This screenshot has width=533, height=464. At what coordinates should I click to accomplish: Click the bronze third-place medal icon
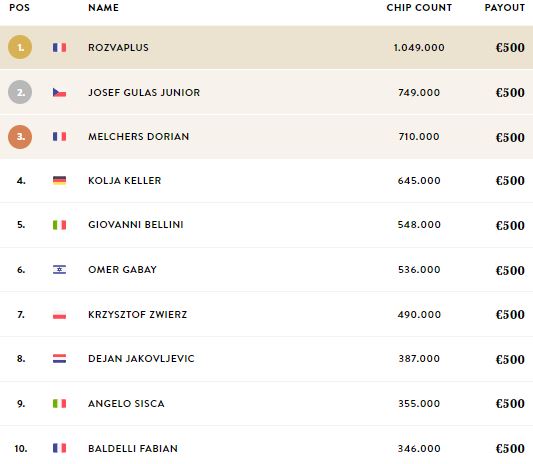[x=20, y=137]
